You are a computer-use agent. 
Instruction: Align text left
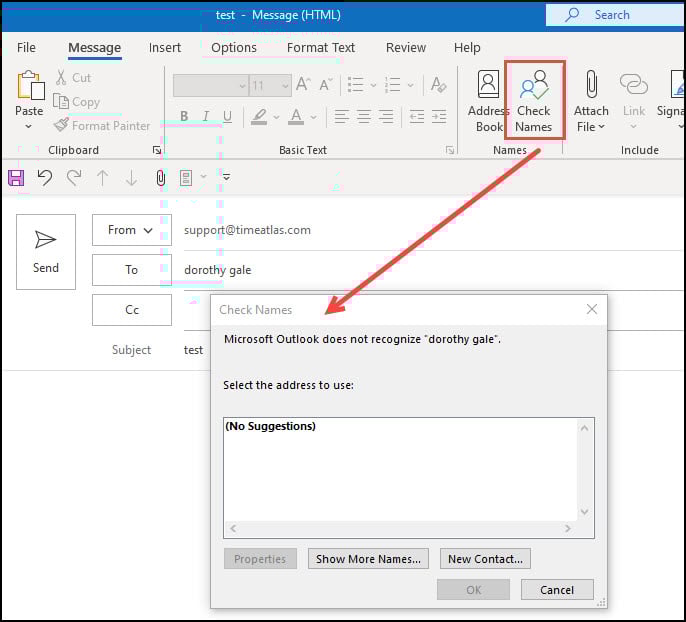click(x=342, y=116)
